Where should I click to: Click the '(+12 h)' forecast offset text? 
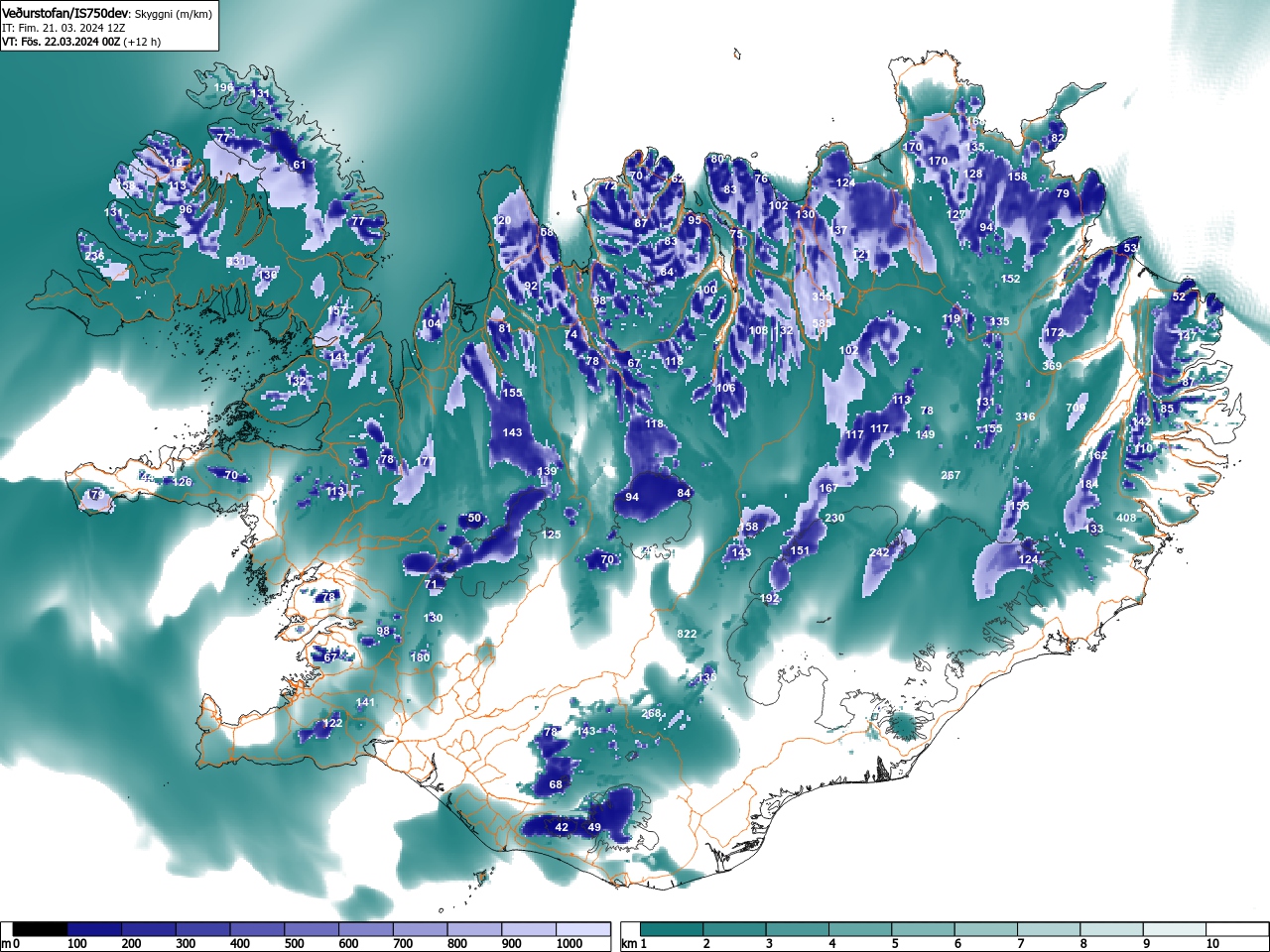click(x=142, y=42)
